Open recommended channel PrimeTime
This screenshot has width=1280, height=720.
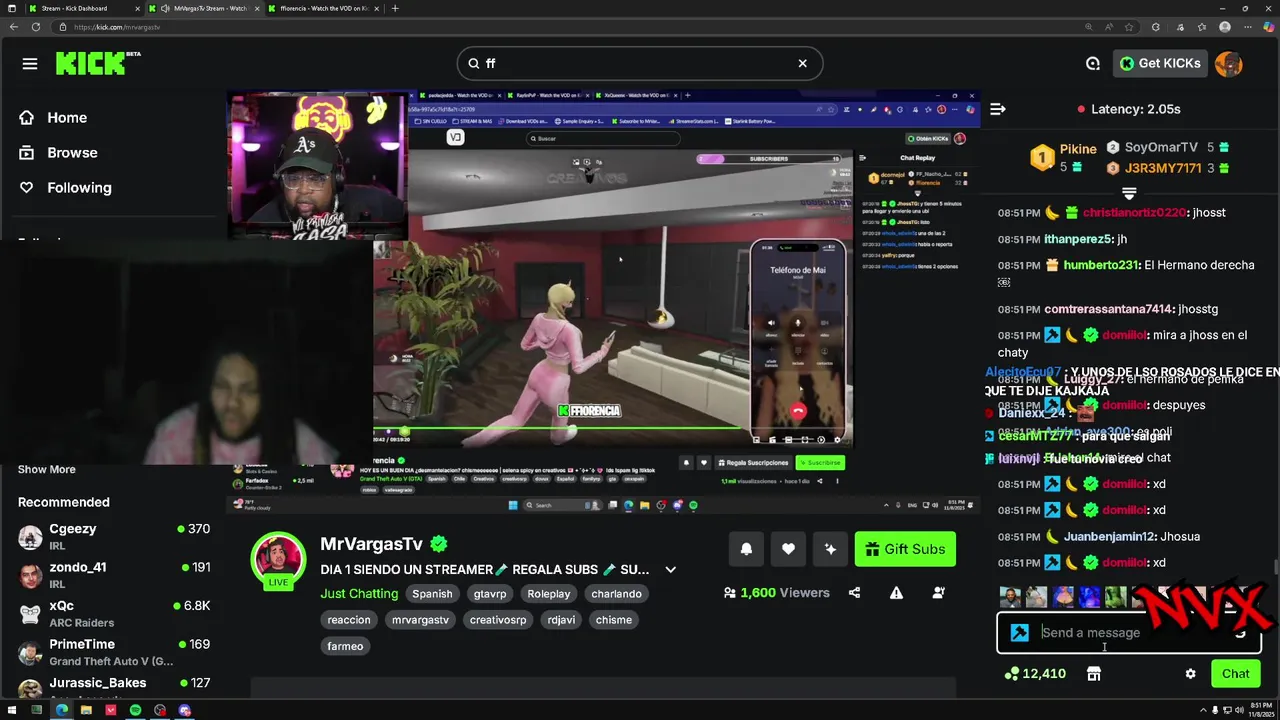click(114, 652)
